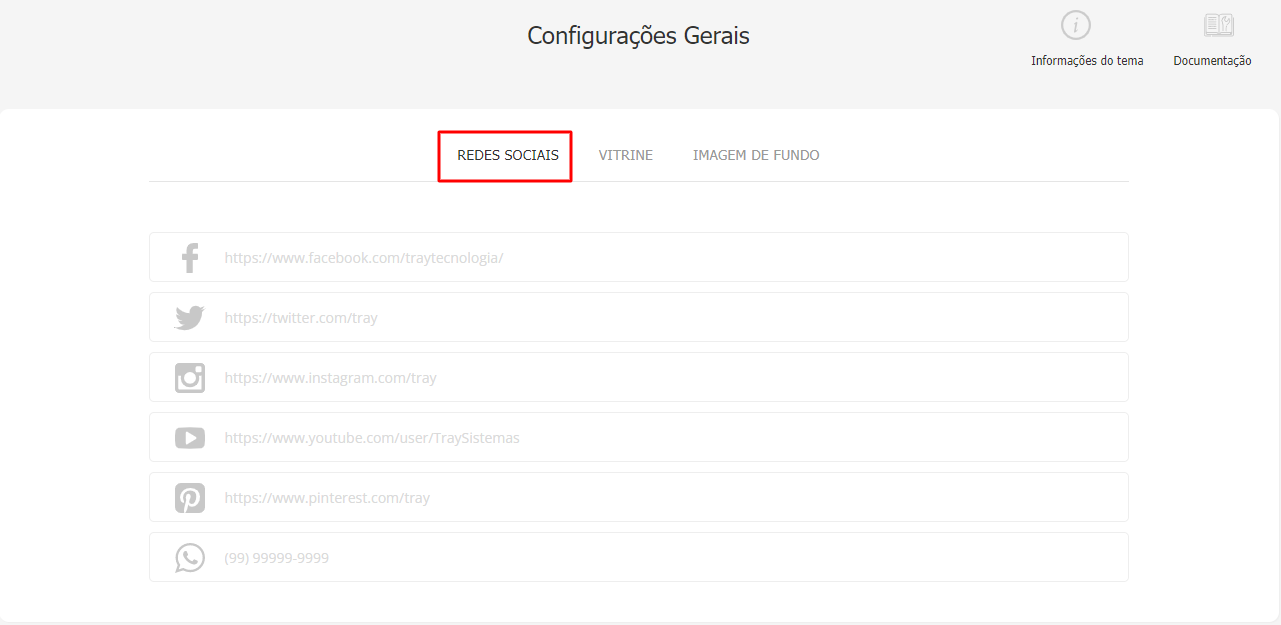Open the Imagem de Fundo tab

[756, 155]
